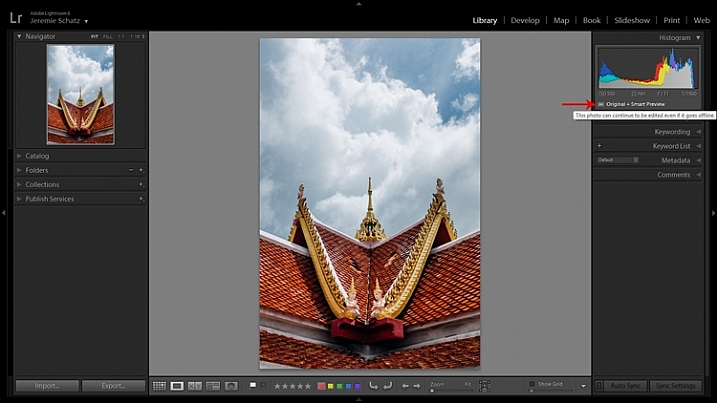Apply the blue color label

(348, 386)
